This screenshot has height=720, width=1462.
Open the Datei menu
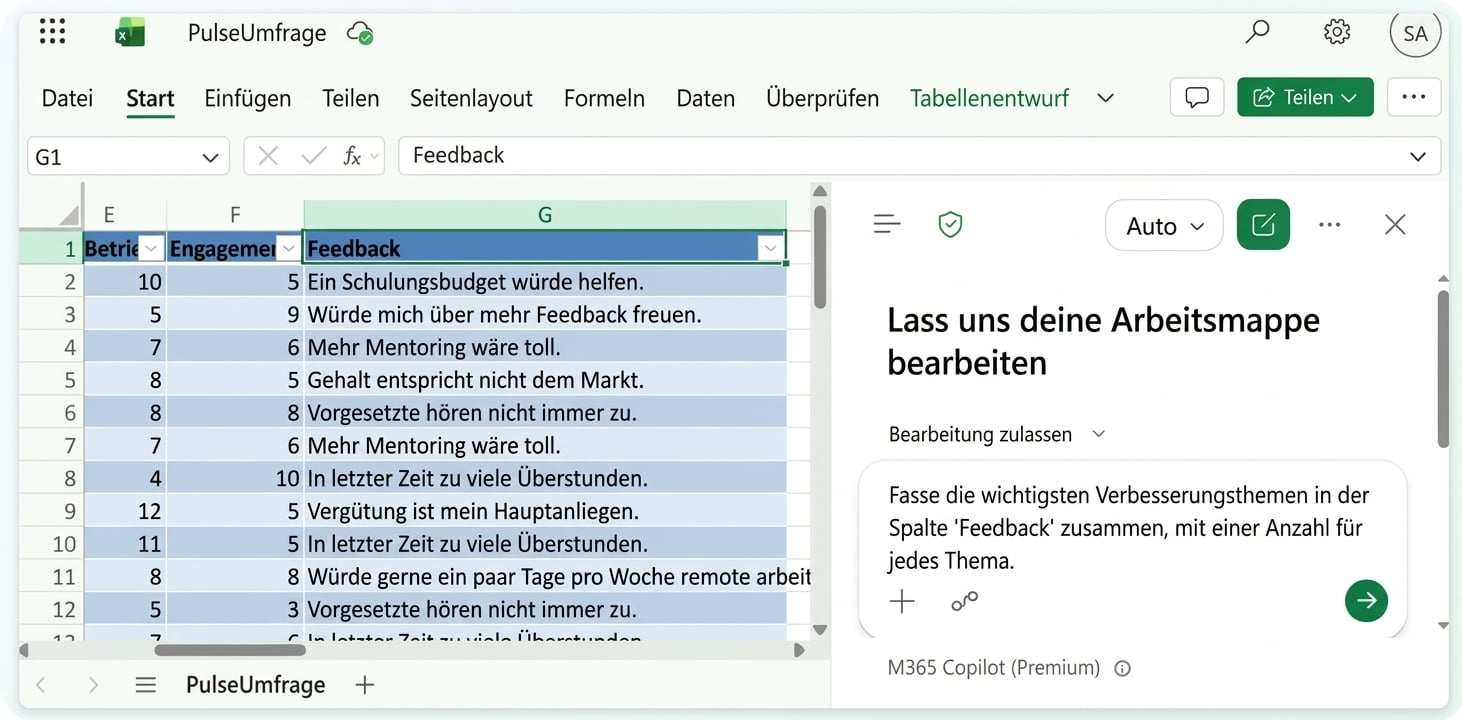tap(67, 98)
